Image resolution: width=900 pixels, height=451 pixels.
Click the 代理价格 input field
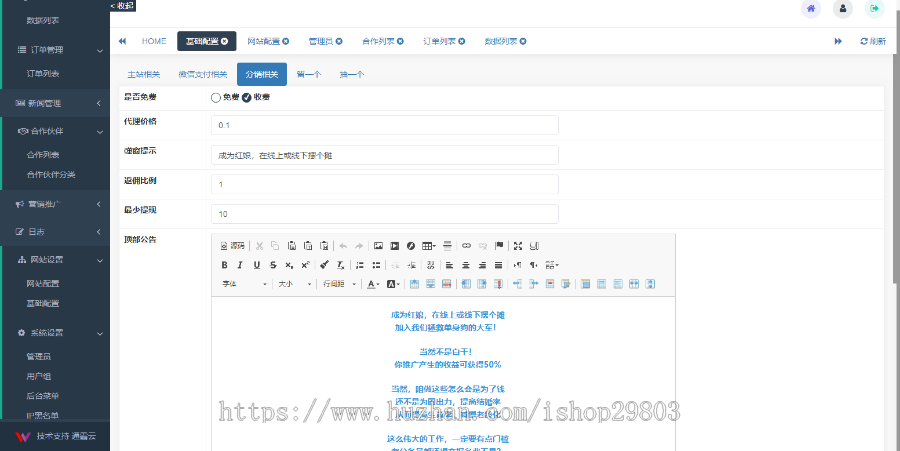coord(385,125)
